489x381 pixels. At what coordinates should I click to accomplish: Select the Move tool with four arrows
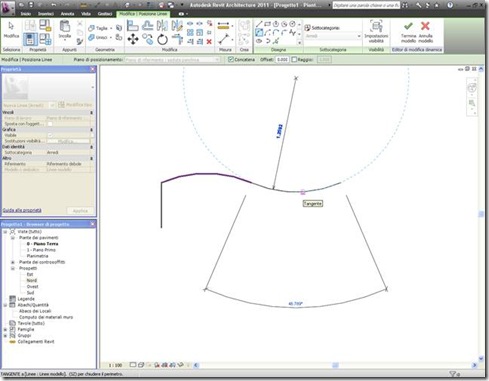pyautogui.click(x=133, y=39)
